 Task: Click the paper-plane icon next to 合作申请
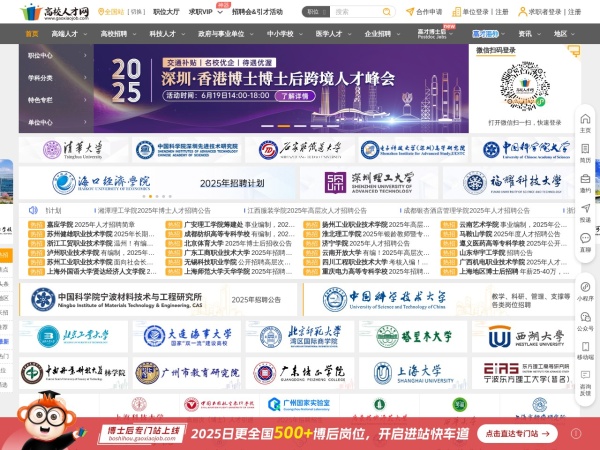point(410,12)
